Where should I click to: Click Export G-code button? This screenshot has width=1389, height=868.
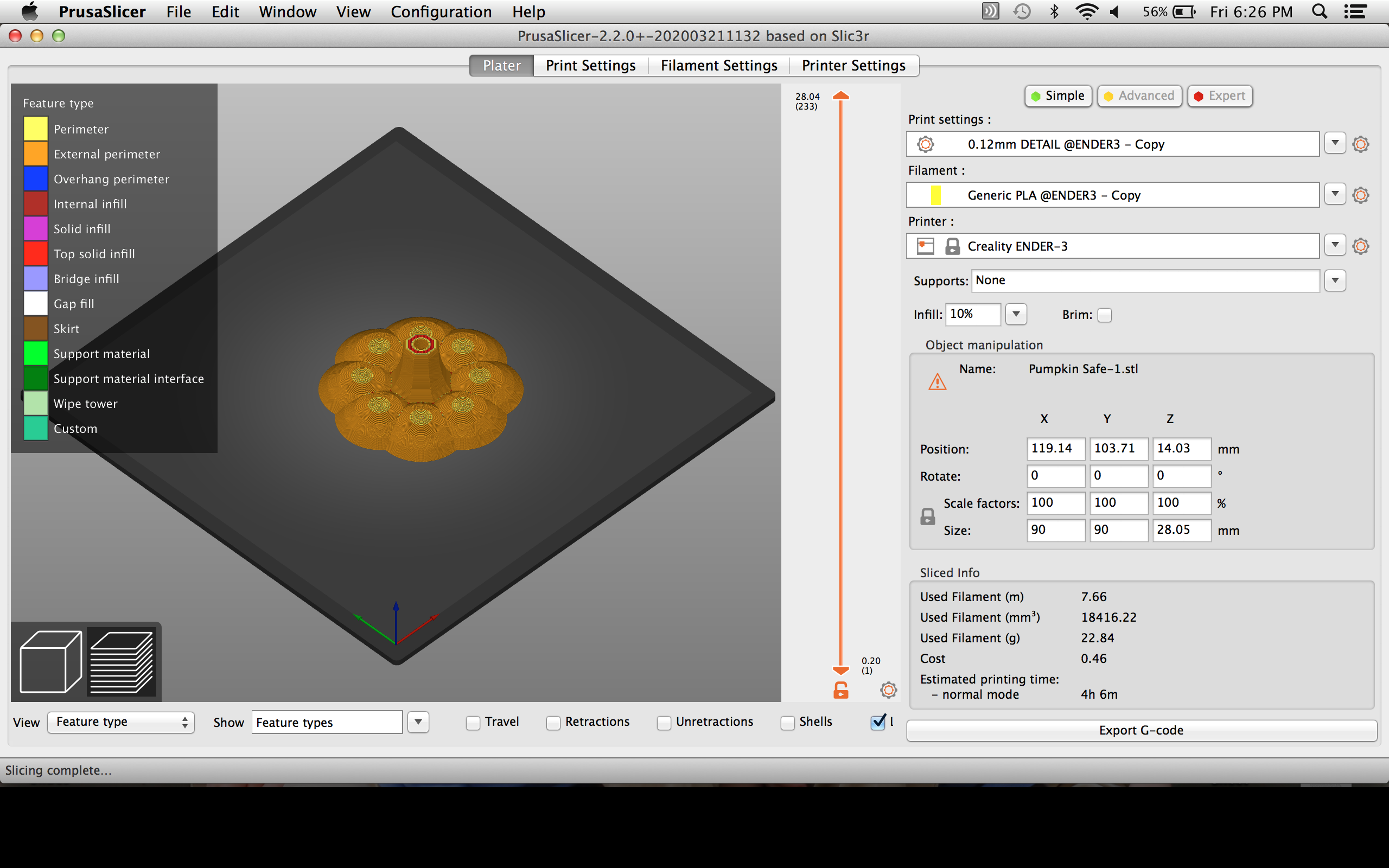[1141, 730]
